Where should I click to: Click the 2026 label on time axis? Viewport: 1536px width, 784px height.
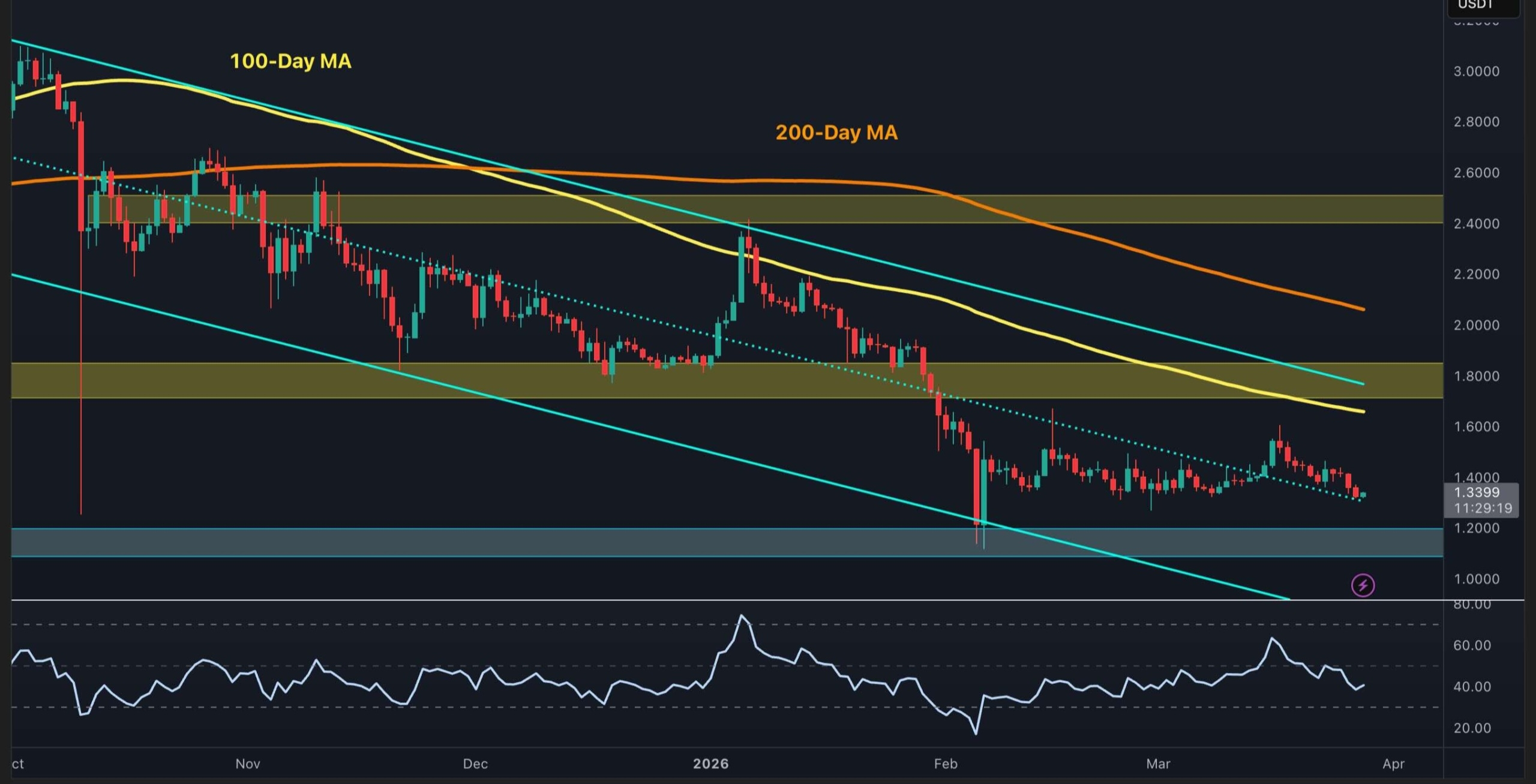(710, 764)
